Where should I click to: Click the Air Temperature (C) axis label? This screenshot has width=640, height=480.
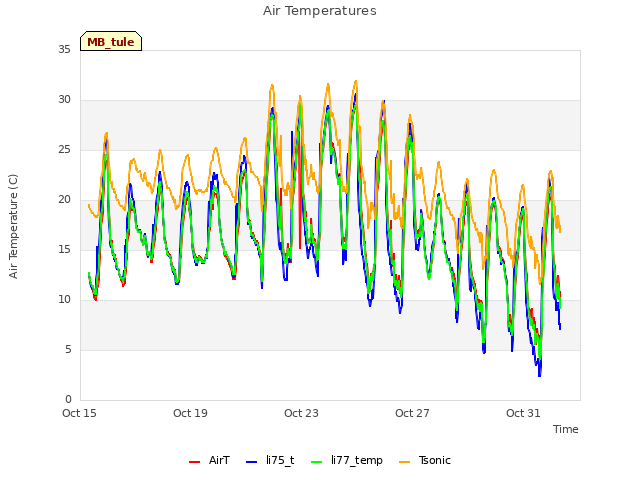click(13, 226)
